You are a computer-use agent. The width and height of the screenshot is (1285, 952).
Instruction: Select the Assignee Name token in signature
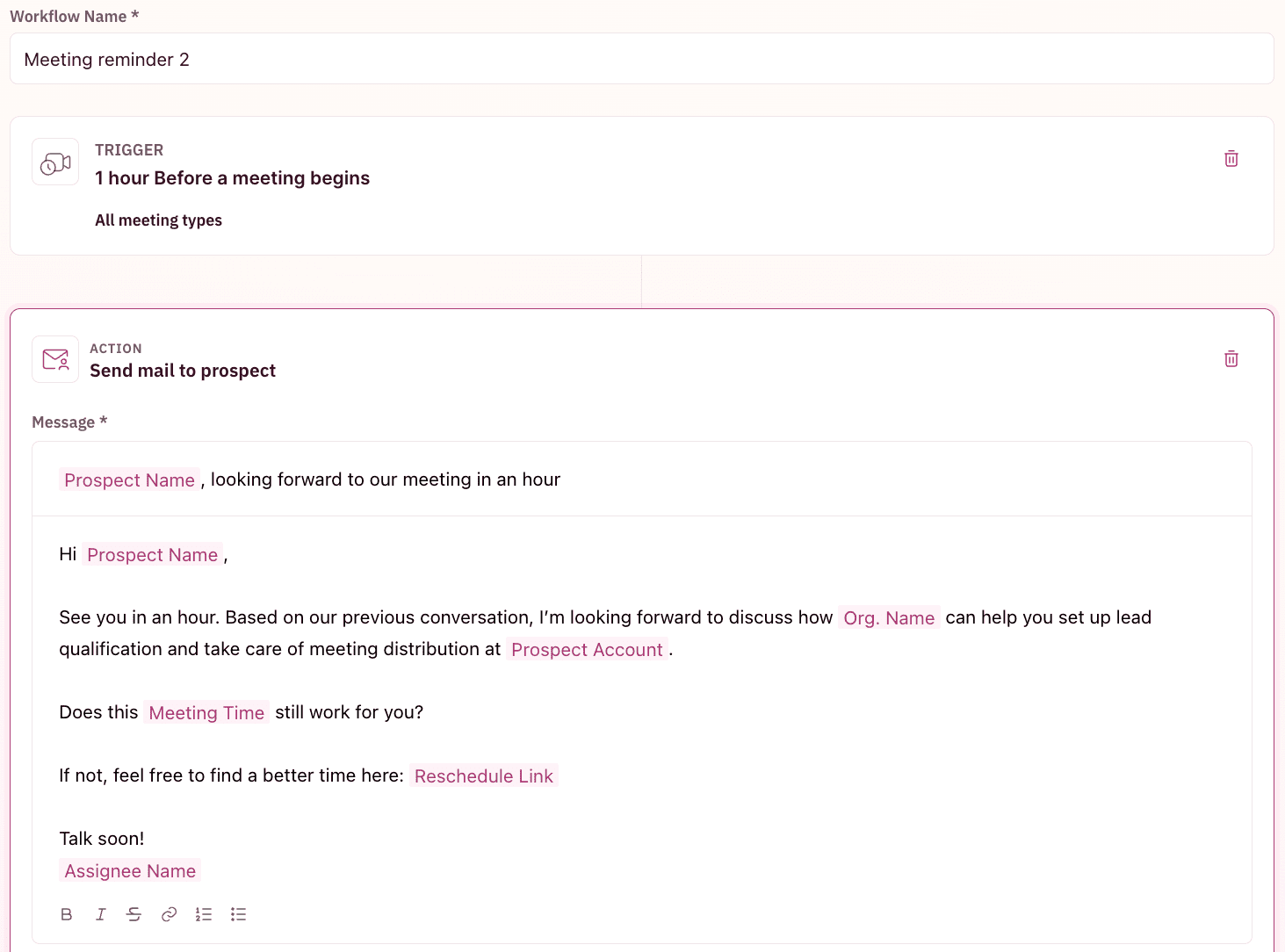129,870
